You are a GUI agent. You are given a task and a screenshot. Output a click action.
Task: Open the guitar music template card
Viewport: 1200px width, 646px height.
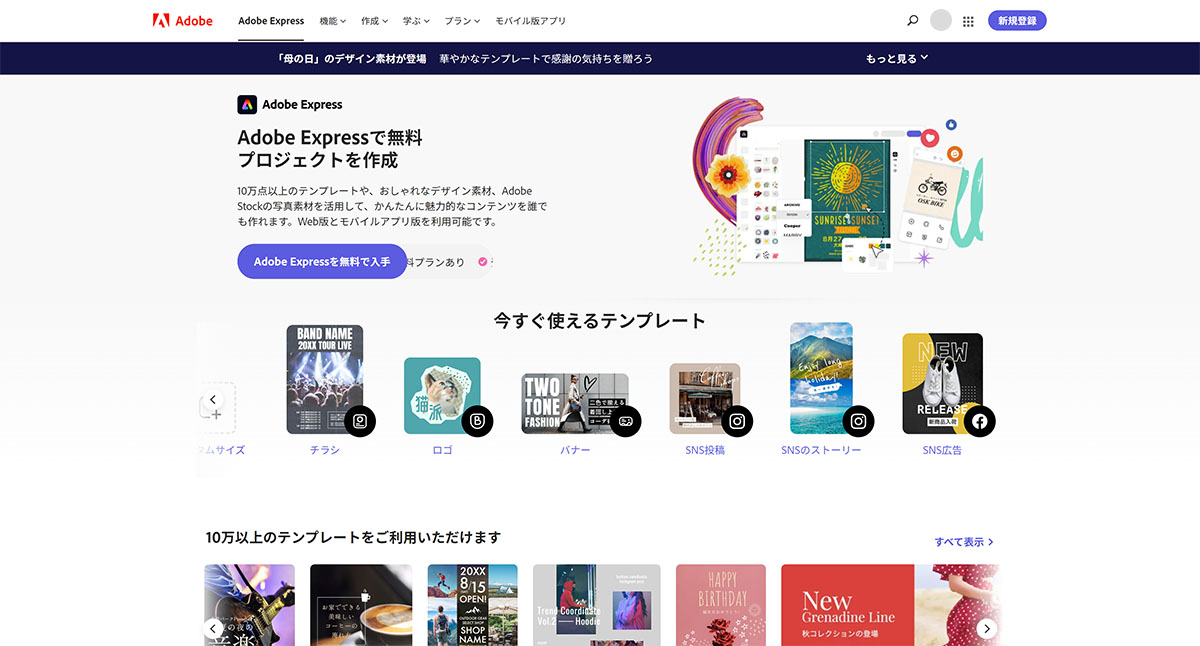coord(249,605)
